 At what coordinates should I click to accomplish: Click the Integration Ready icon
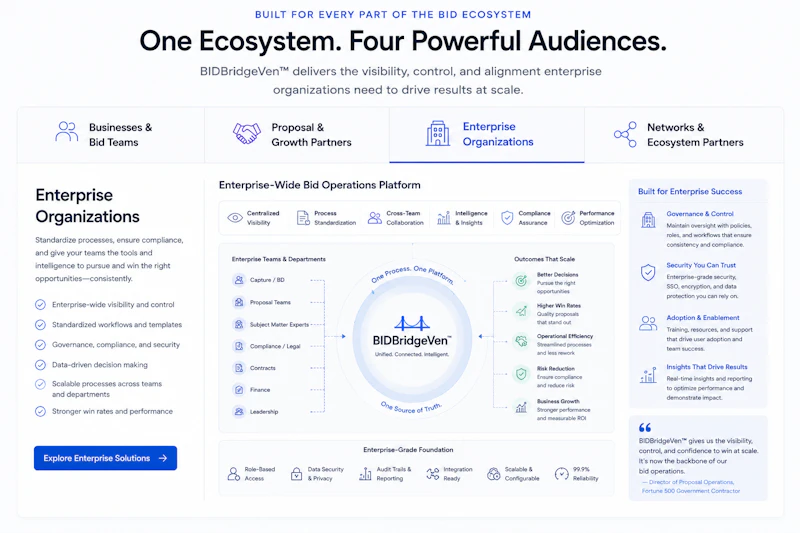point(433,474)
